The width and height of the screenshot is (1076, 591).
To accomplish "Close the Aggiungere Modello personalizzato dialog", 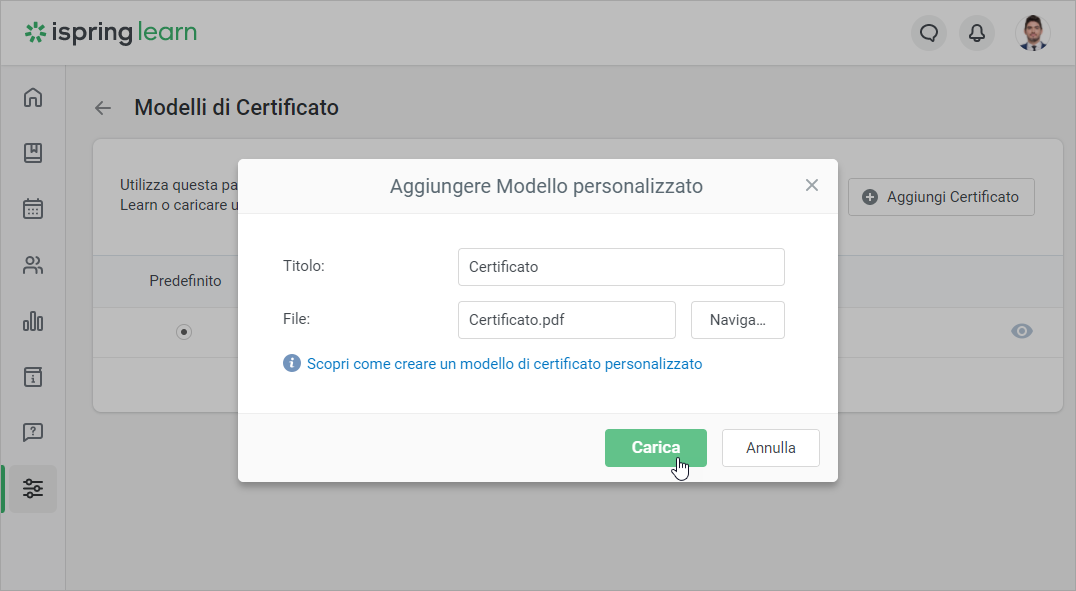I will click(812, 185).
